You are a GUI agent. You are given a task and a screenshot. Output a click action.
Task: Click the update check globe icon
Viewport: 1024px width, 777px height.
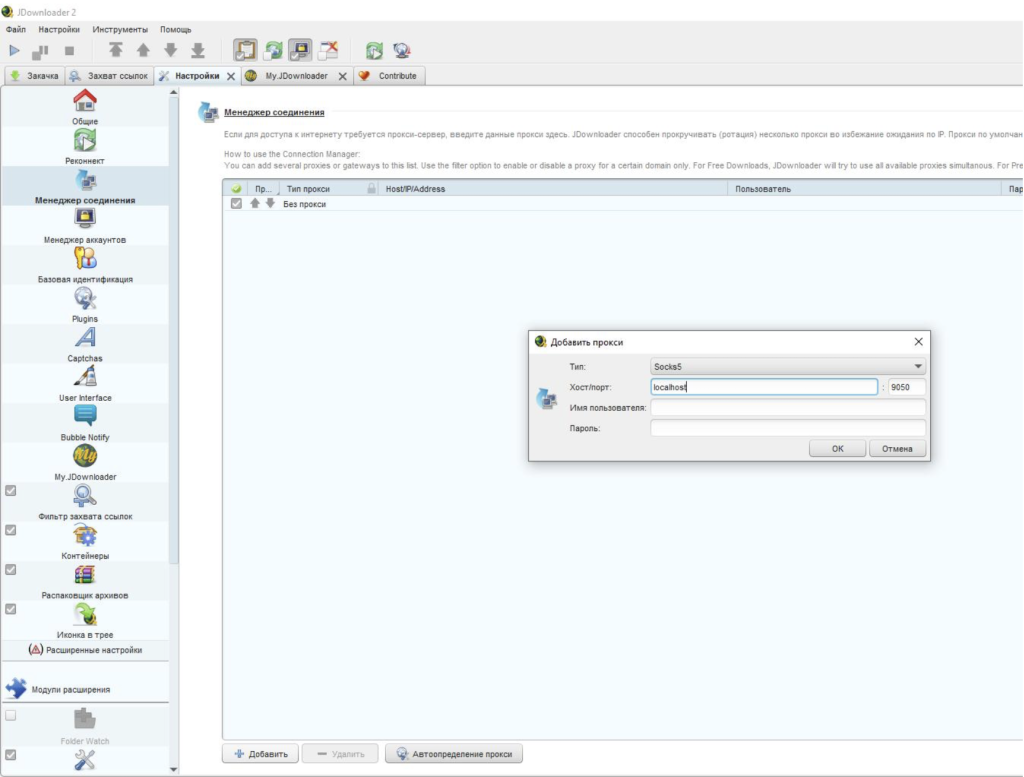click(402, 50)
